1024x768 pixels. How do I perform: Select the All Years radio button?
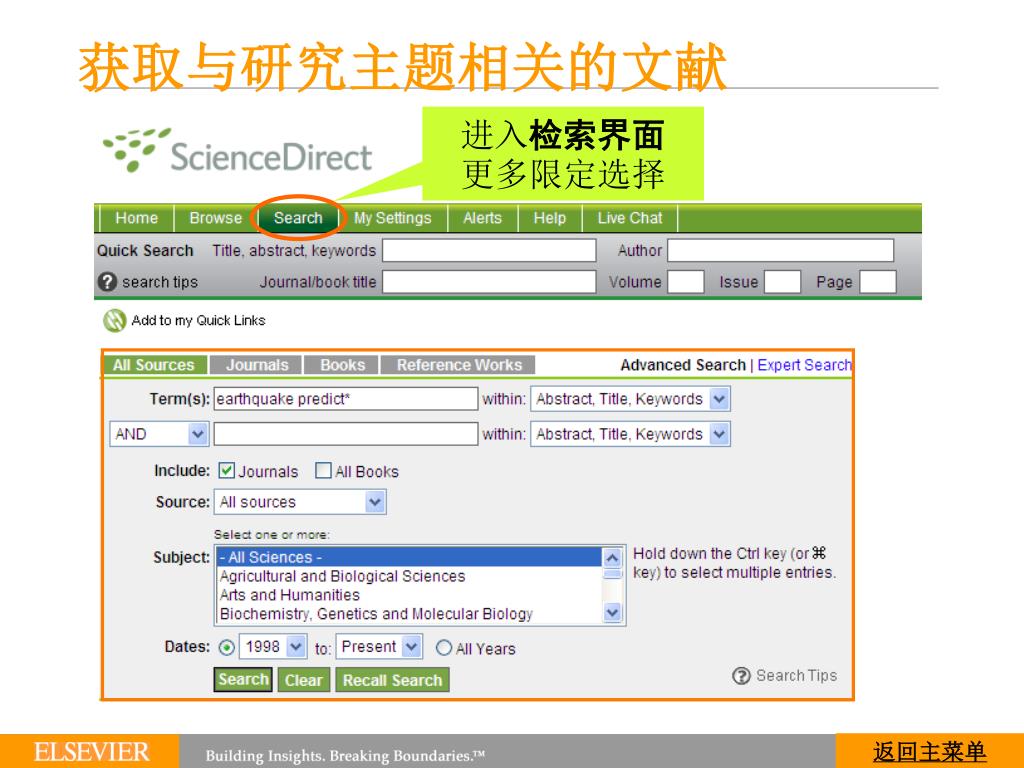[443, 648]
